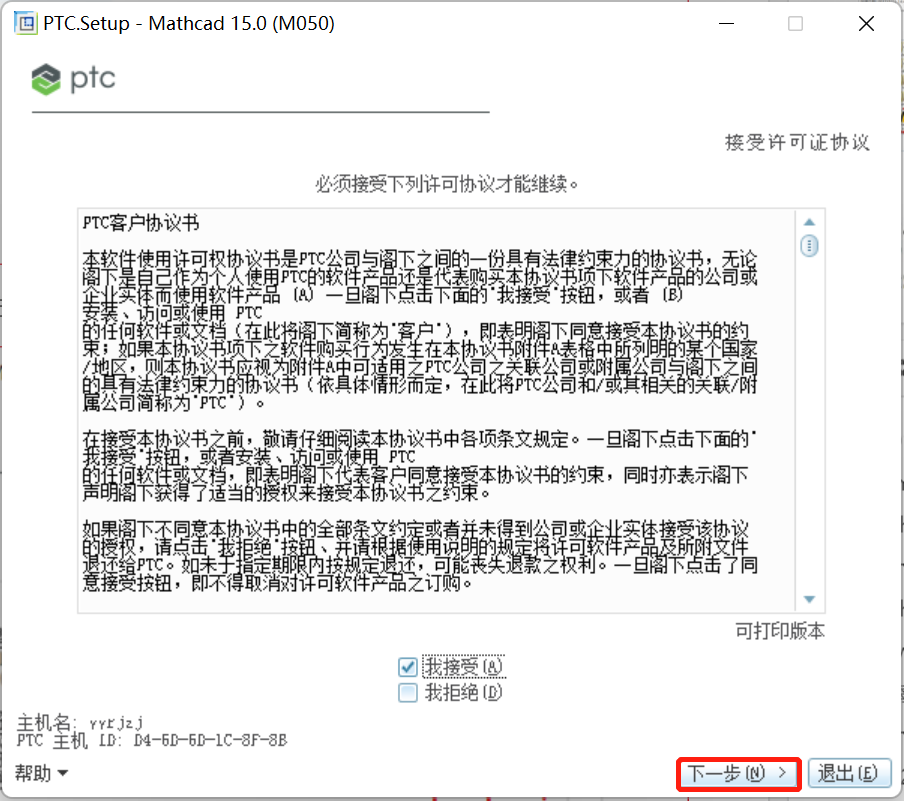904x801 pixels.
Task: Open the 可打印版本 link
Action: 779,631
